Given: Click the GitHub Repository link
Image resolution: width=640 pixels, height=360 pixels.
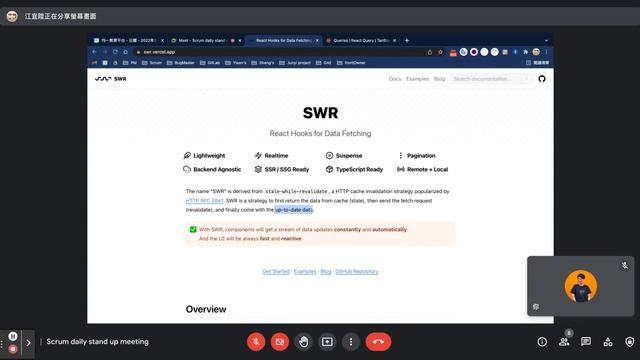Looking at the screenshot, I should [x=357, y=271].
